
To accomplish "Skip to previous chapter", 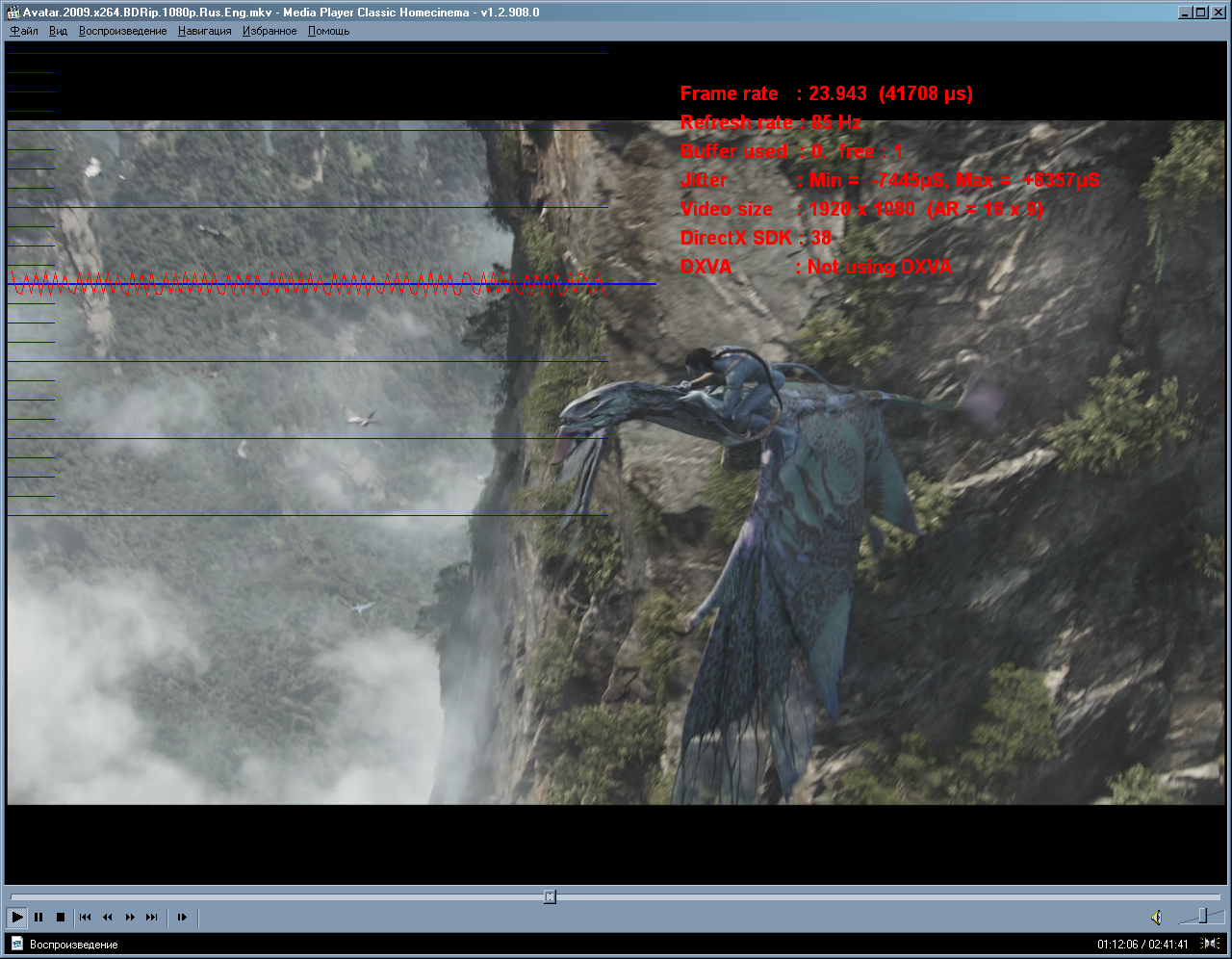I will coord(85,918).
